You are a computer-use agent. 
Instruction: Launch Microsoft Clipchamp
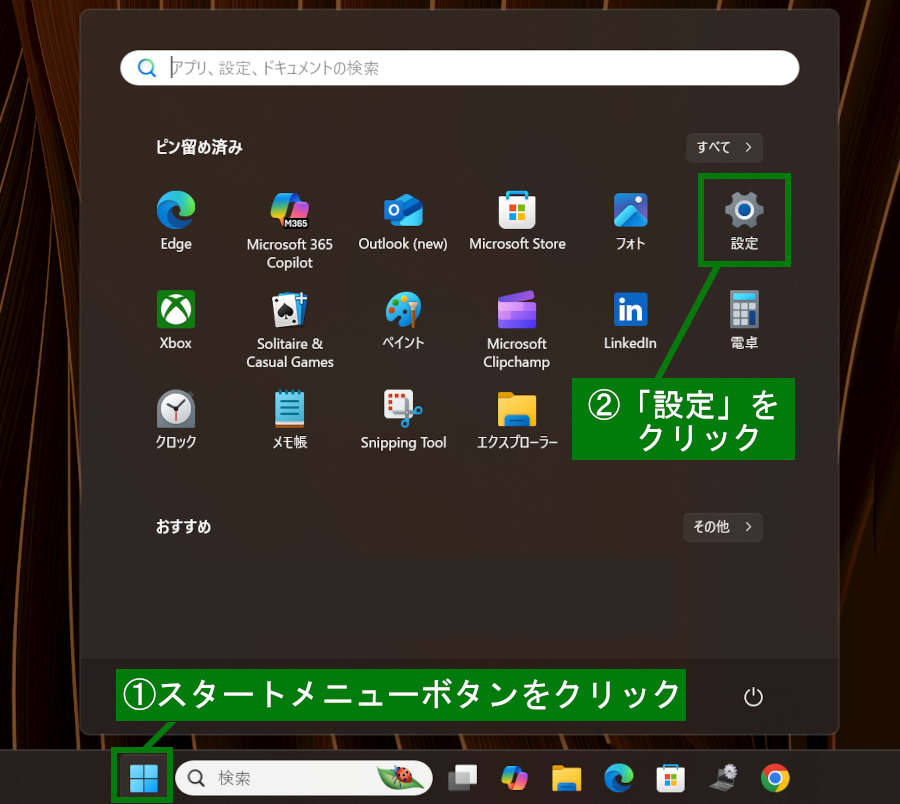point(517,329)
